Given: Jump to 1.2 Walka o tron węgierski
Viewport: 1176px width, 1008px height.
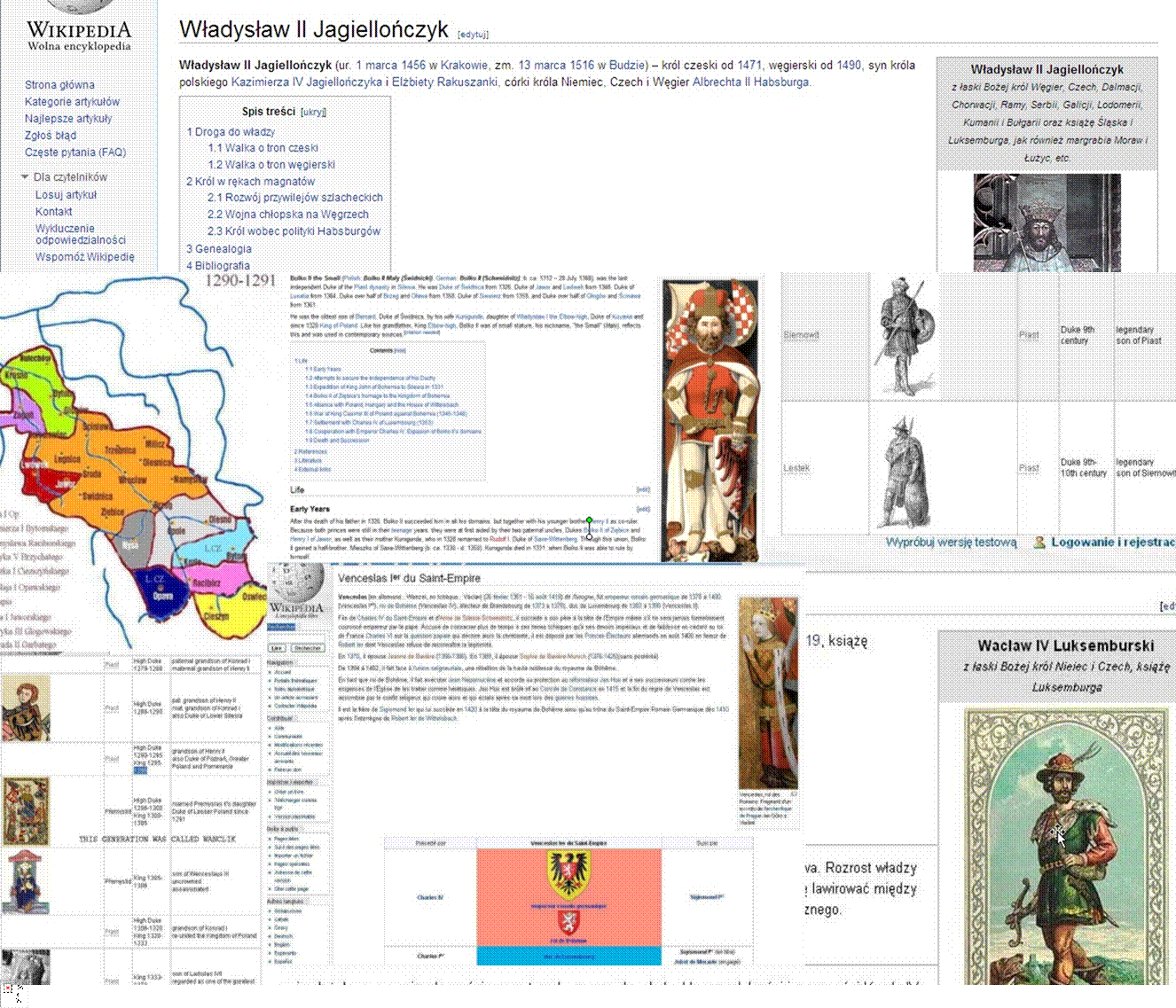Looking at the screenshot, I should 271,165.
